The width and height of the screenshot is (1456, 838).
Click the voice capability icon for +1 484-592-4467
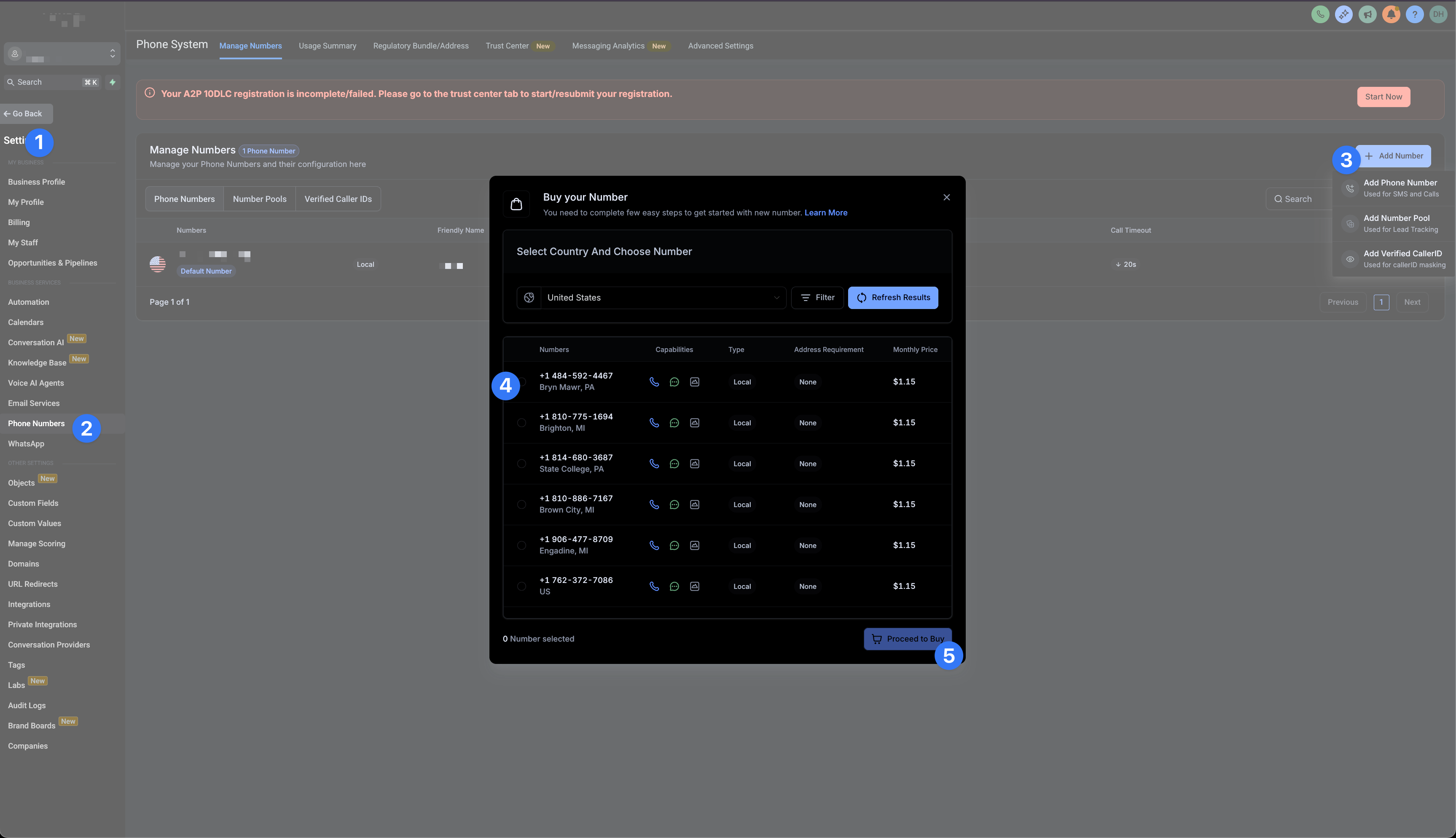pos(654,382)
